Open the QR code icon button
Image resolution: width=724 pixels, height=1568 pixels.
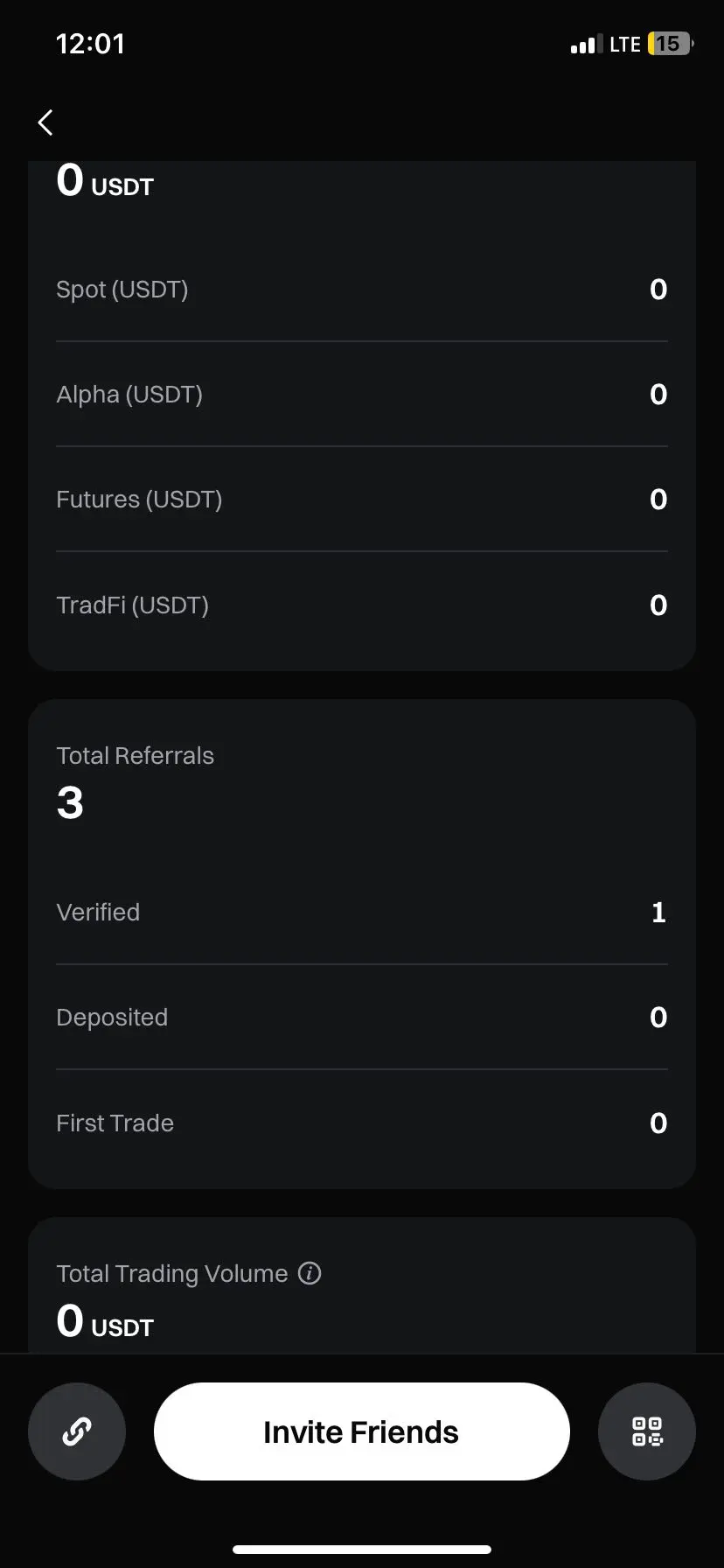[647, 1431]
